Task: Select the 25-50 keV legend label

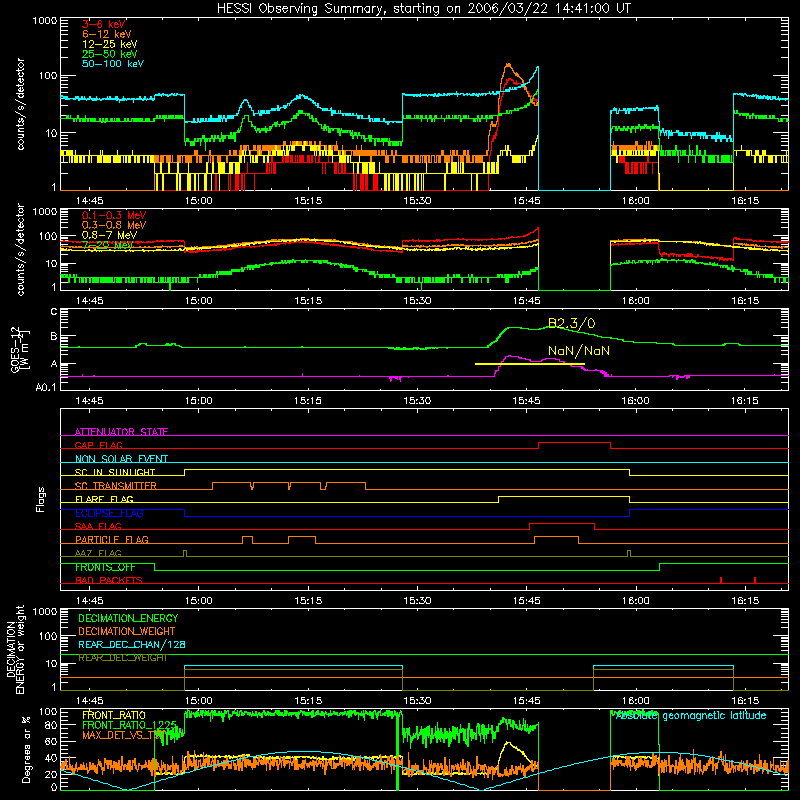Action: (x=109, y=54)
